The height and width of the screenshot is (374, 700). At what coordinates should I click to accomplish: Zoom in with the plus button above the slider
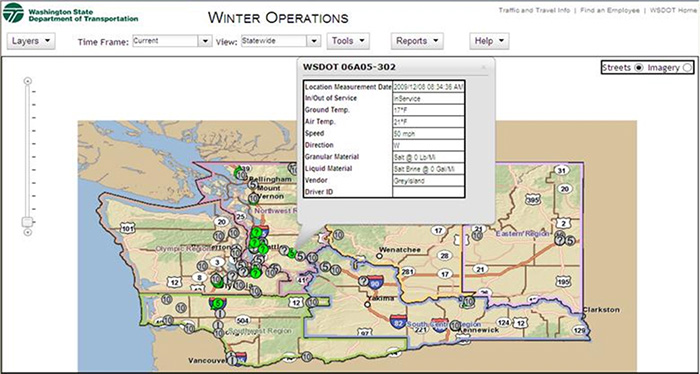(x=27, y=81)
